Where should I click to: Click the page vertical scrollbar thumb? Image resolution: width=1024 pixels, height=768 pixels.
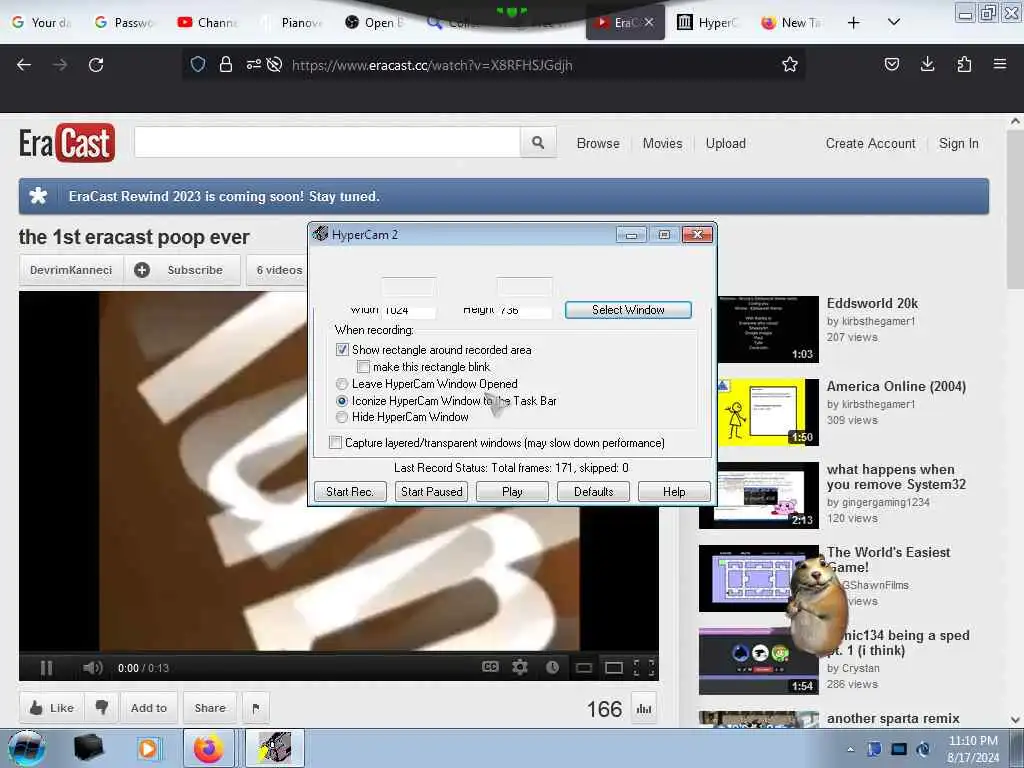point(1015,209)
